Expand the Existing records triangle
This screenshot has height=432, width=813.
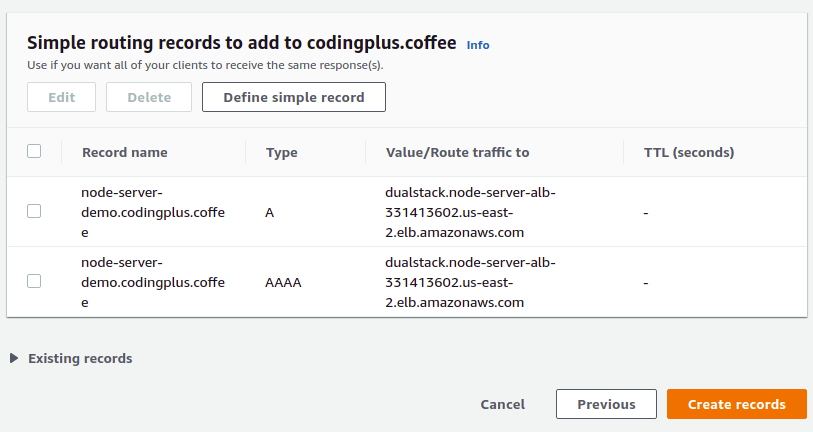coord(14,358)
